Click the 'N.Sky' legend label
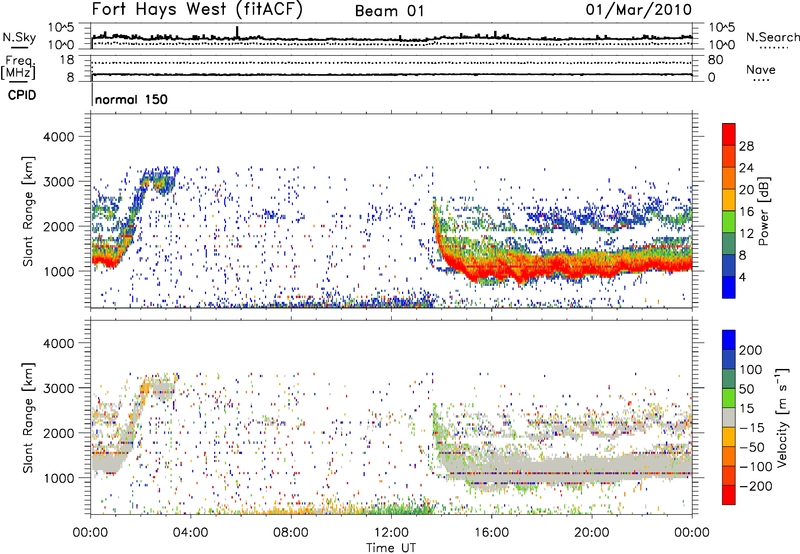The height and width of the screenshot is (554, 800). click(x=19, y=37)
